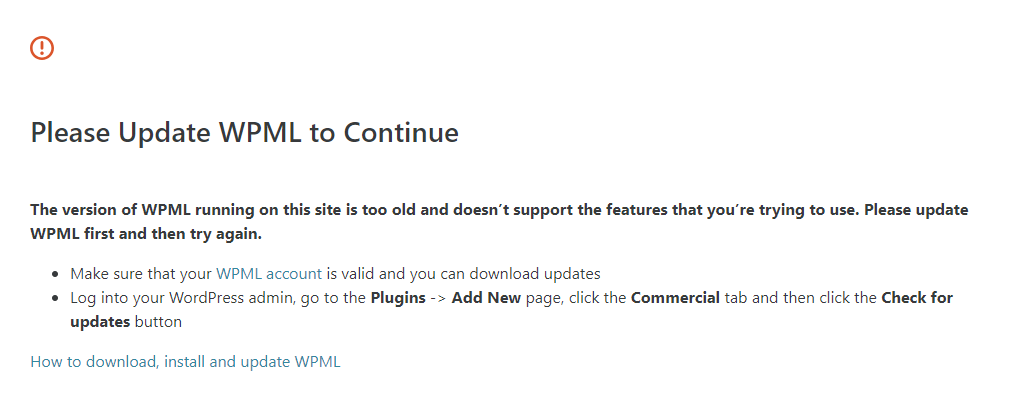This screenshot has width=1011, height=411.
Task: Click the bold "Add New" text
Action: coord(486,298)
